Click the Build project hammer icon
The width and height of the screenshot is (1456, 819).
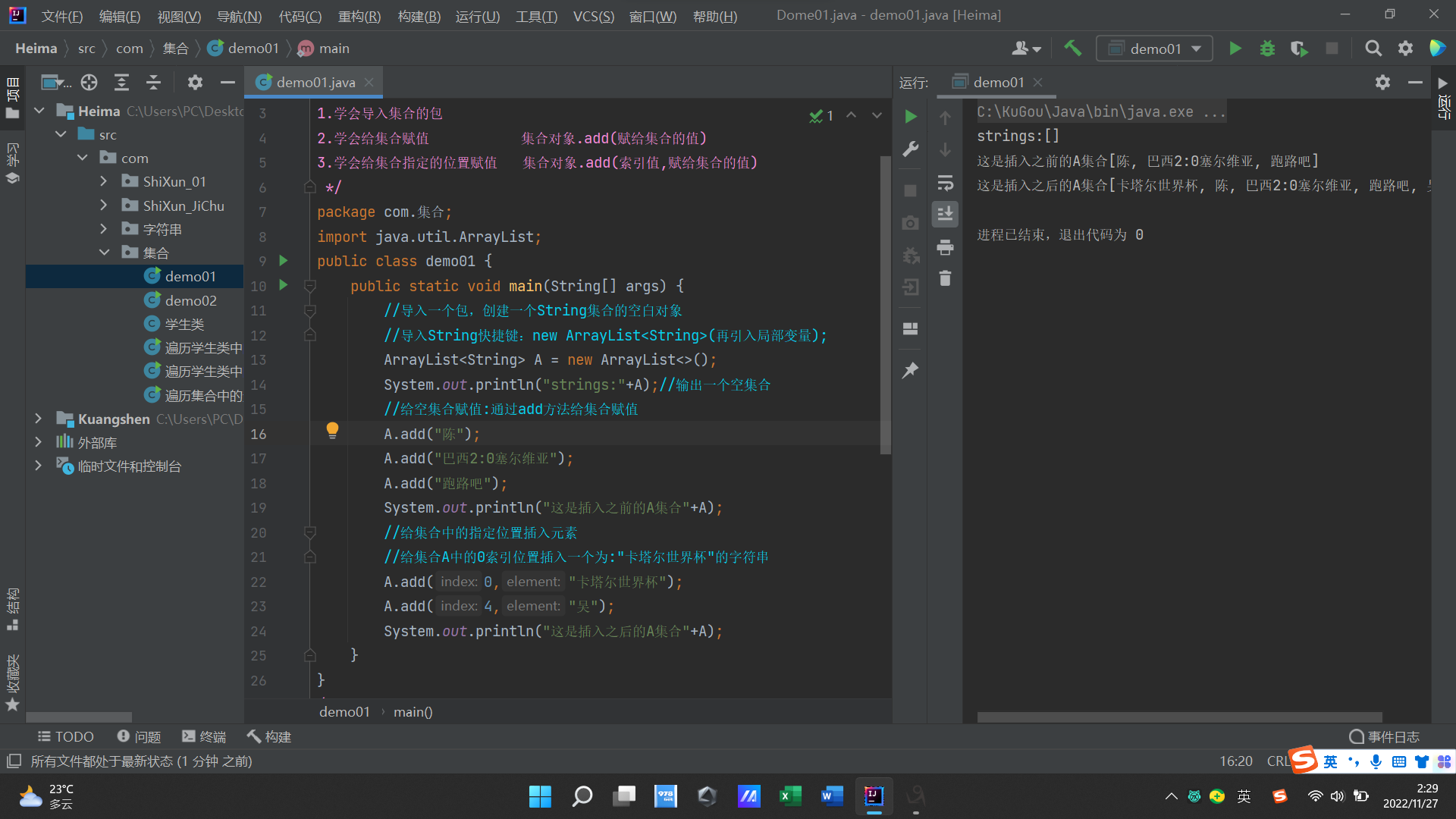[1072, 49]
